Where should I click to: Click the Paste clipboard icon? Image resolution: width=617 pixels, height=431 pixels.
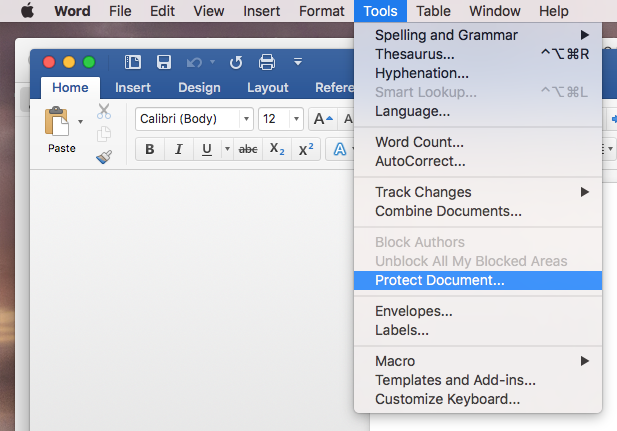[x=56, y=121]
